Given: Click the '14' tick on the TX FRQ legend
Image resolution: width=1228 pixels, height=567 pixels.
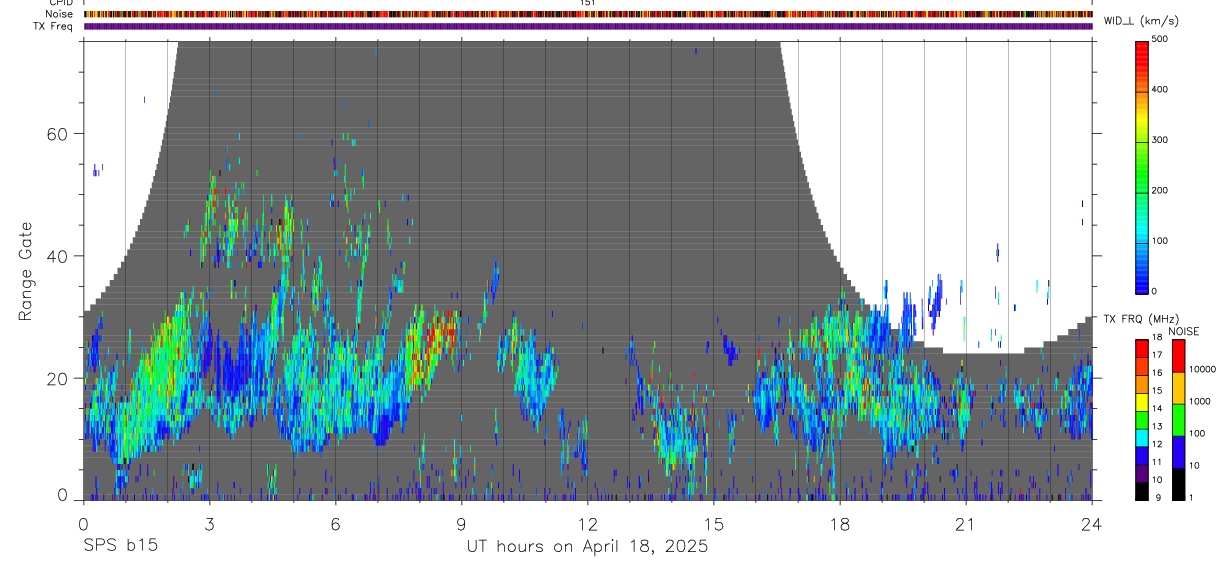Looking at the screenshot, I should 1157,408.
